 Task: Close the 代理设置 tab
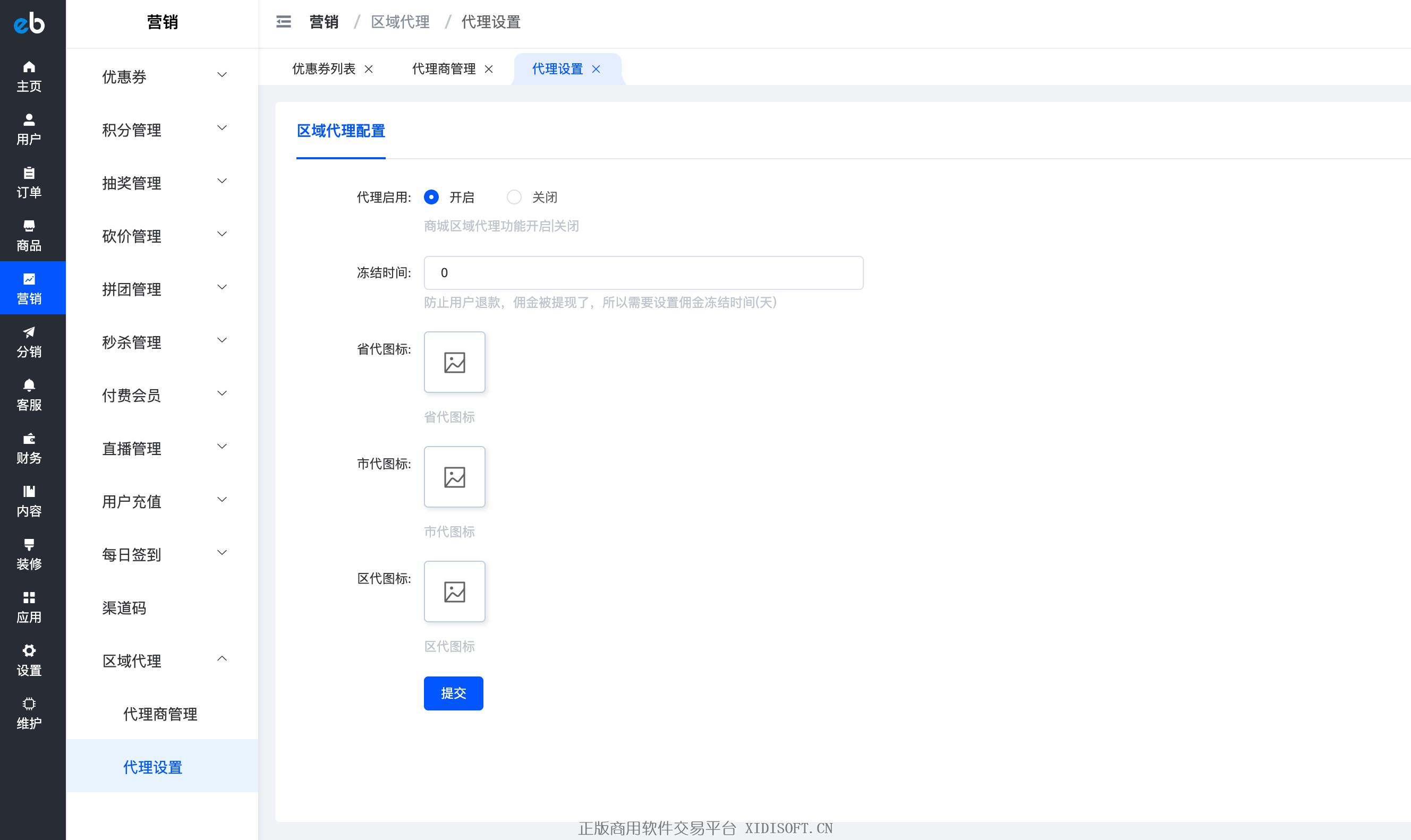pos(596,69)
